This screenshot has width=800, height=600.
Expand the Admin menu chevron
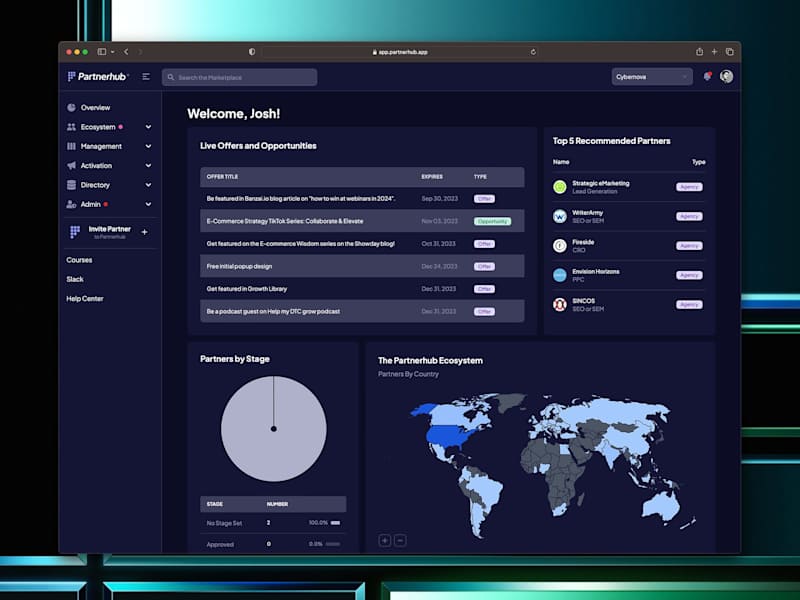(148, 205)
